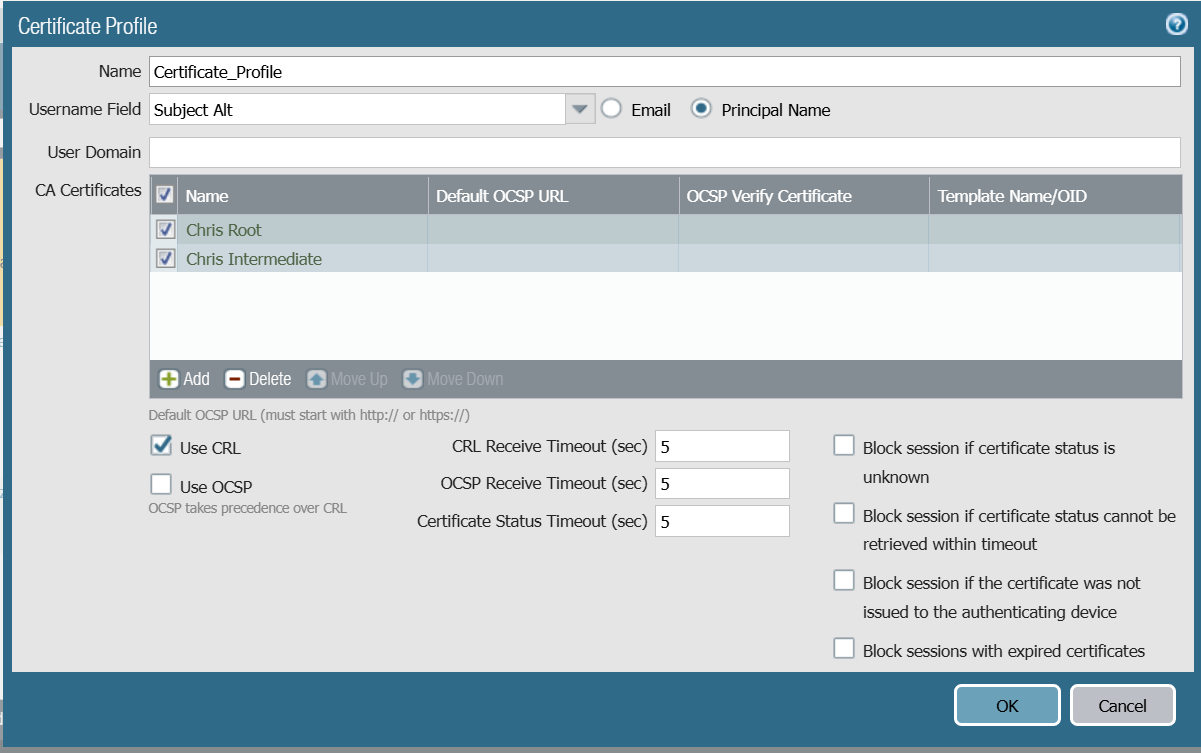Image resolution: width=1201 pixels, height=753 pixels.
Task: Select the Email radio button
Action: click(x=612, y=109)
